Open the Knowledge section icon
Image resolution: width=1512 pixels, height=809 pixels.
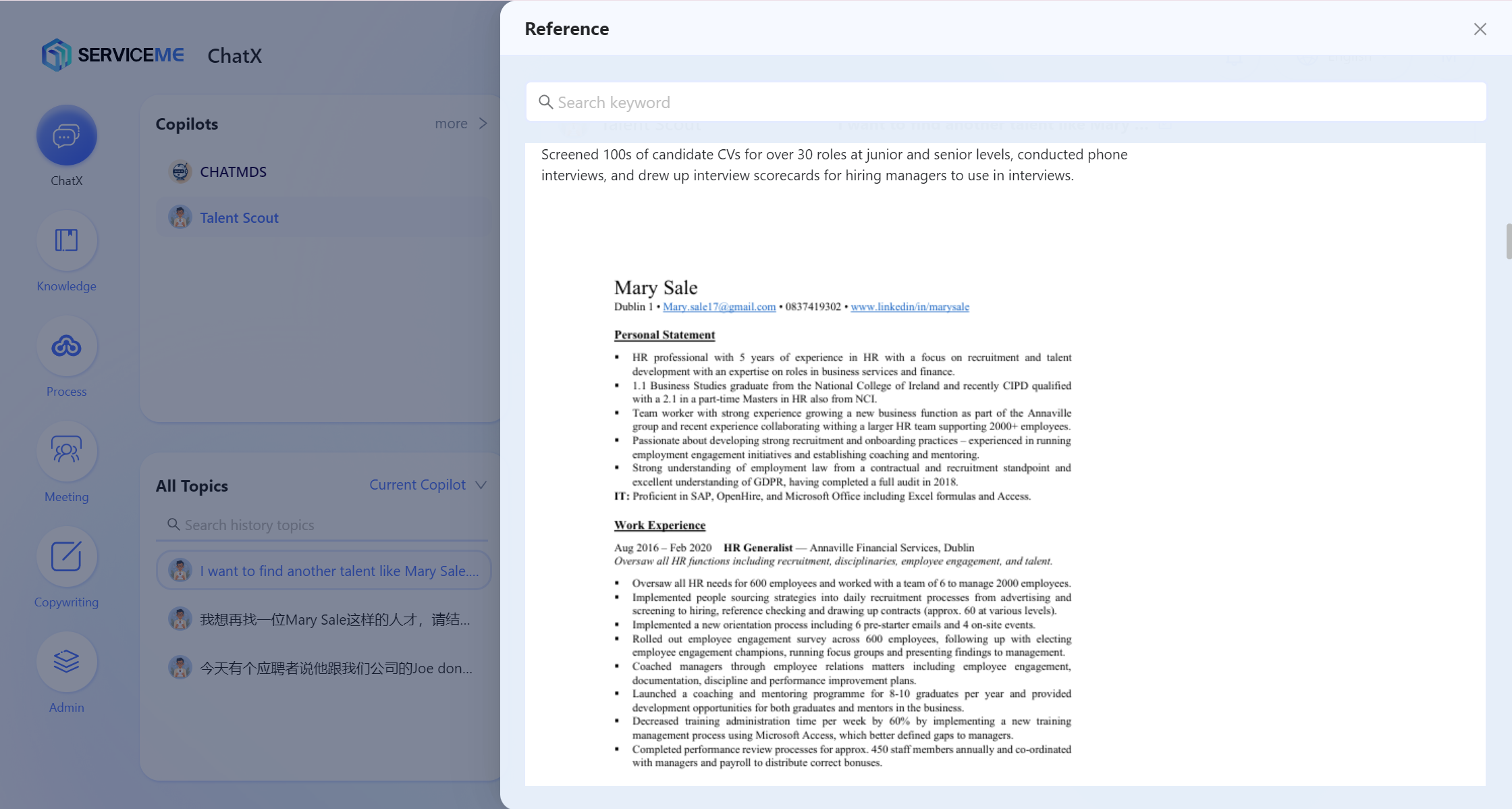tap(66, 240)
